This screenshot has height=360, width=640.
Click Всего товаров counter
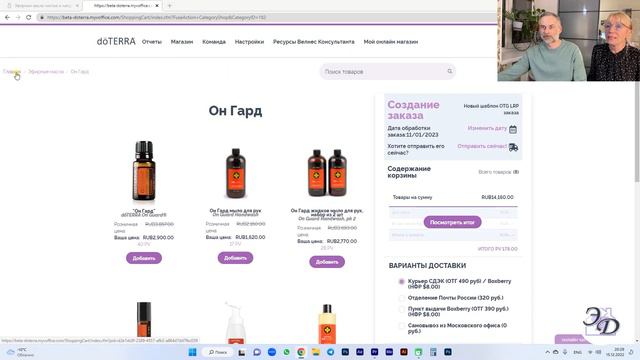pyautogui.click(x=498, y=172)
